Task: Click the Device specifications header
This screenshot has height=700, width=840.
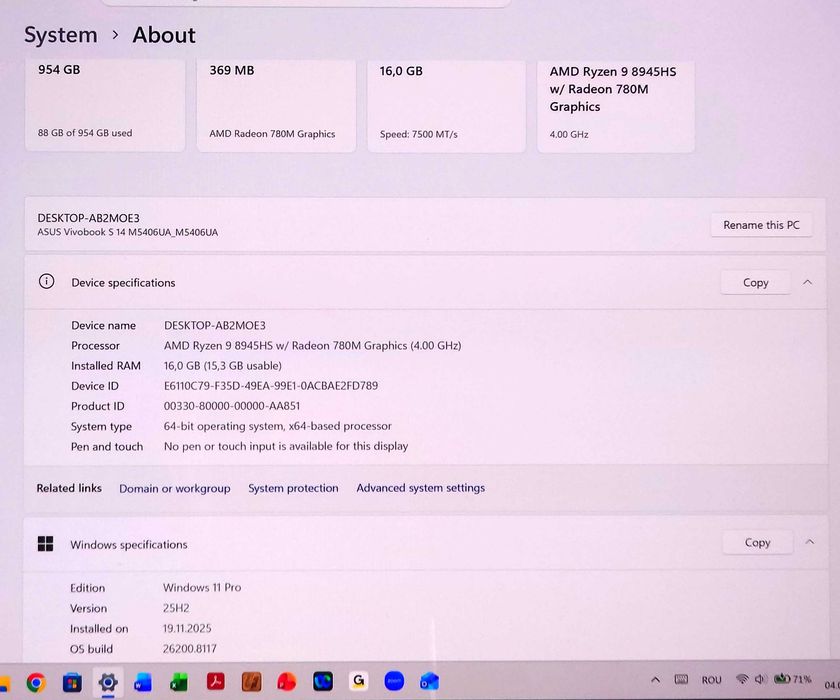Action: pos(425,282)
